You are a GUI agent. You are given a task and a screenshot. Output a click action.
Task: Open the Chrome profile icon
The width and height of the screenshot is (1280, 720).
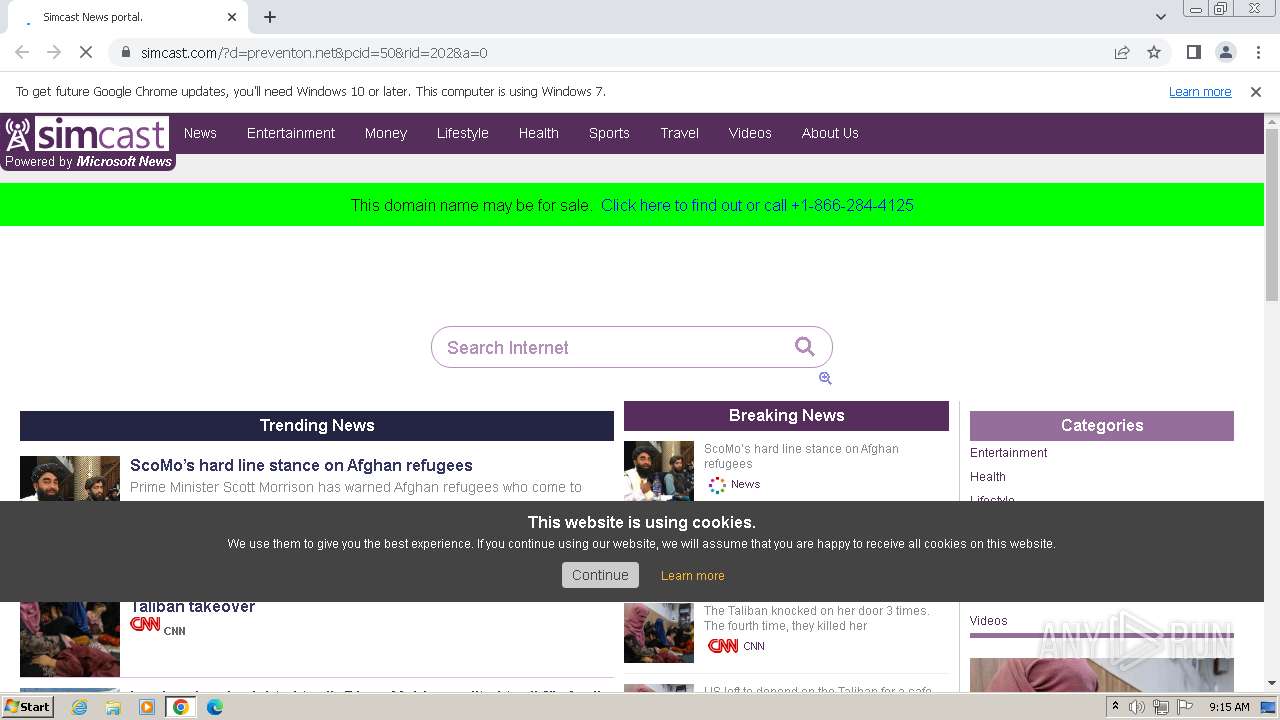[1226, 52]
